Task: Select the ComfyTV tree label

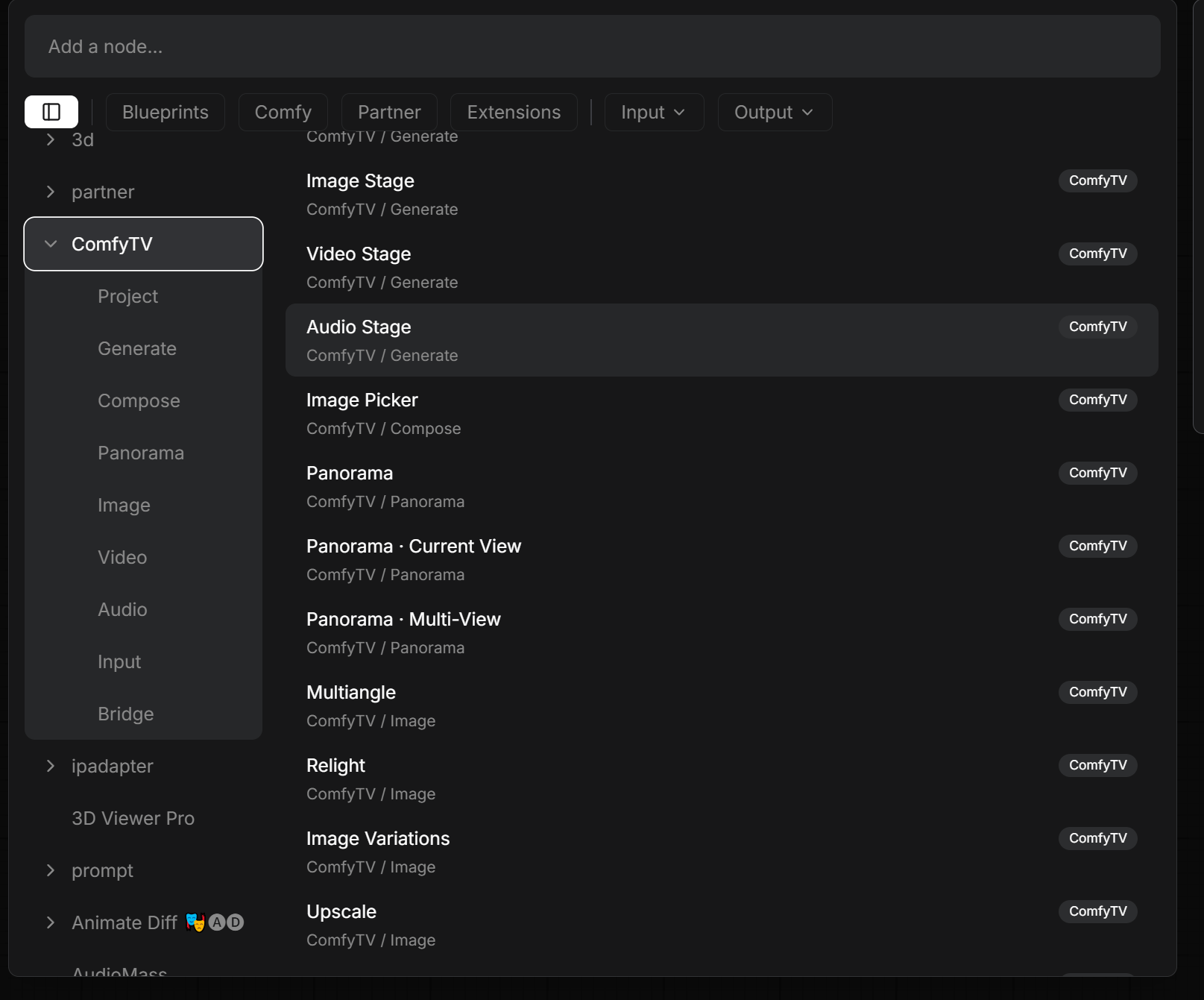Action: point(112,244)
